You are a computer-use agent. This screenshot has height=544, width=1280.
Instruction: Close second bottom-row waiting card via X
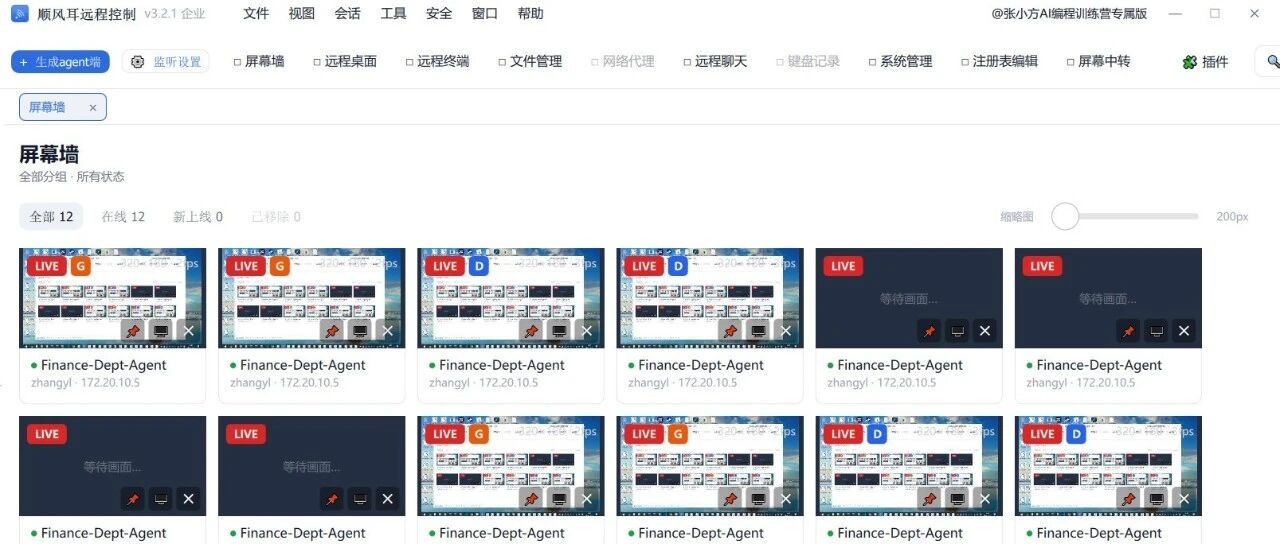[387, 499]
